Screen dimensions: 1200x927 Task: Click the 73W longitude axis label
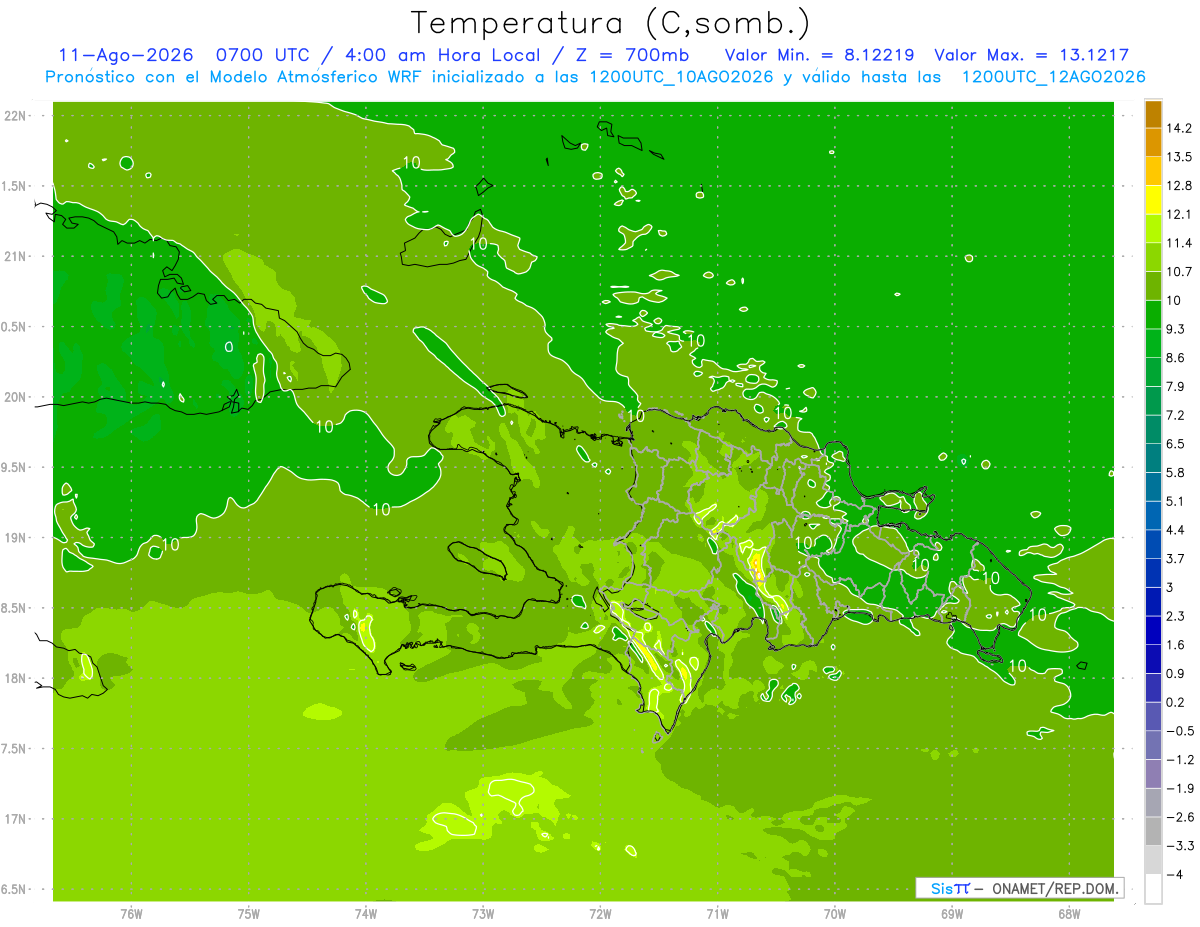(x=483, y=914)
